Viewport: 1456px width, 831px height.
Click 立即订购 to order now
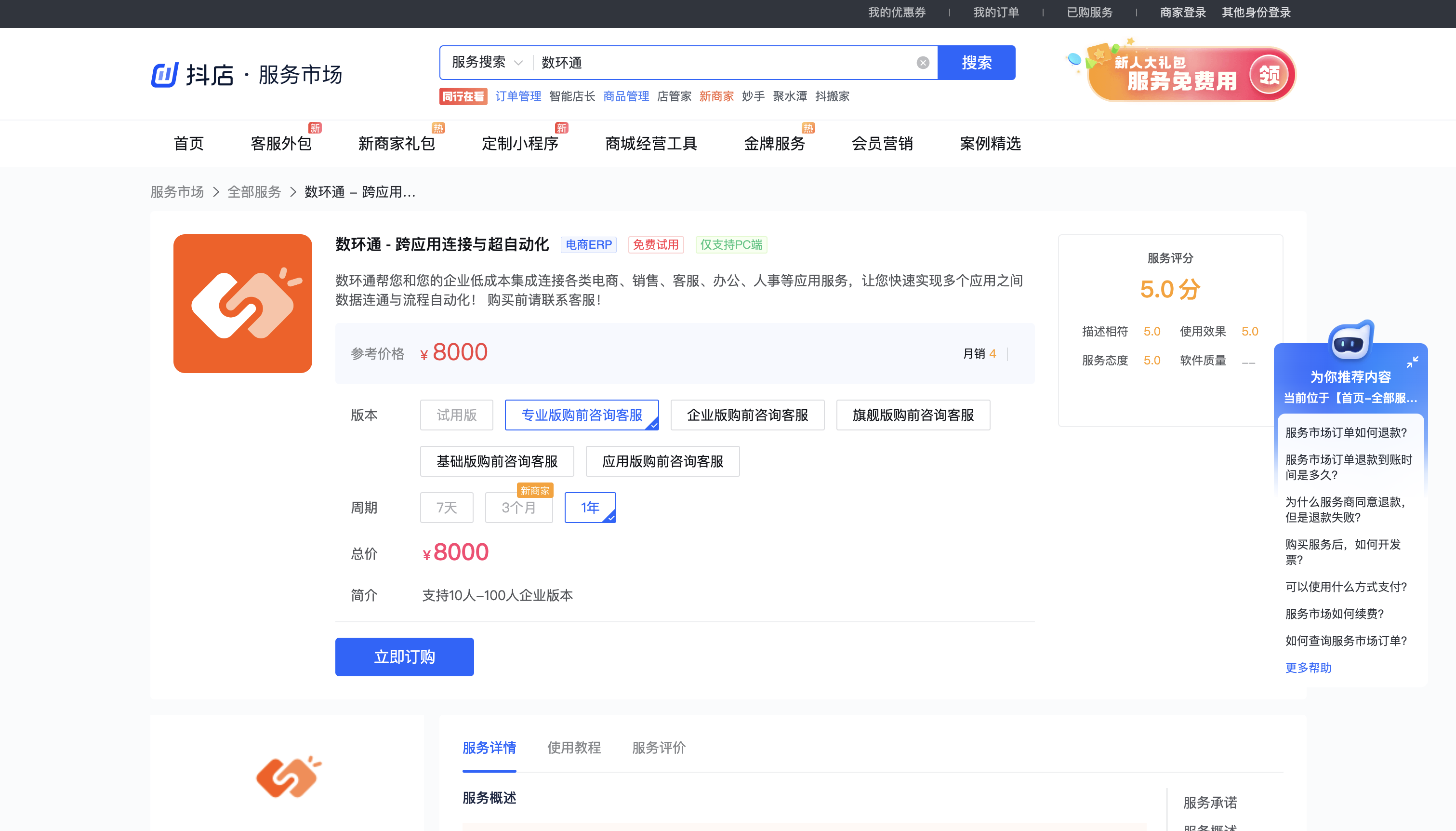(x=404, y=657)
